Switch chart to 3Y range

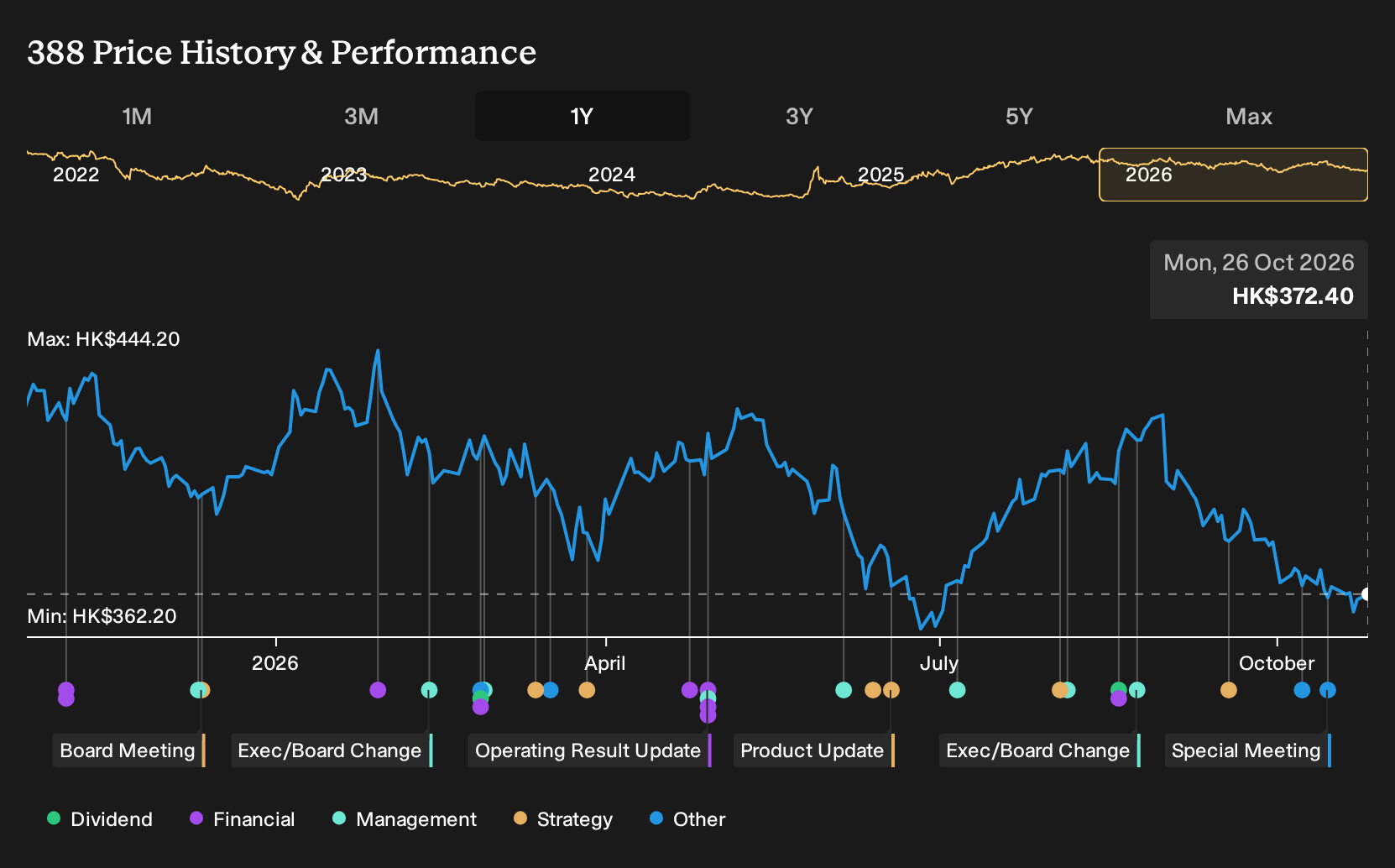799,117
